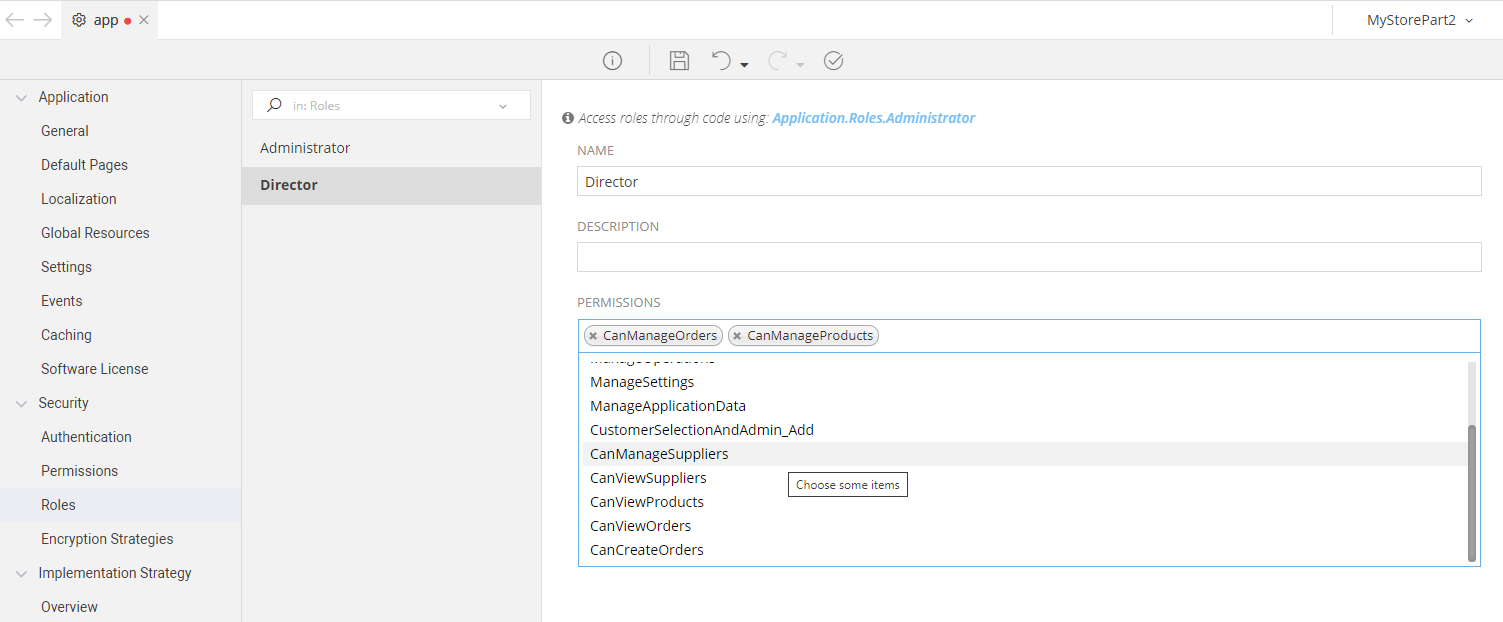
Task: Expand the Roles search filter dropdown
Action: (503, 106)
